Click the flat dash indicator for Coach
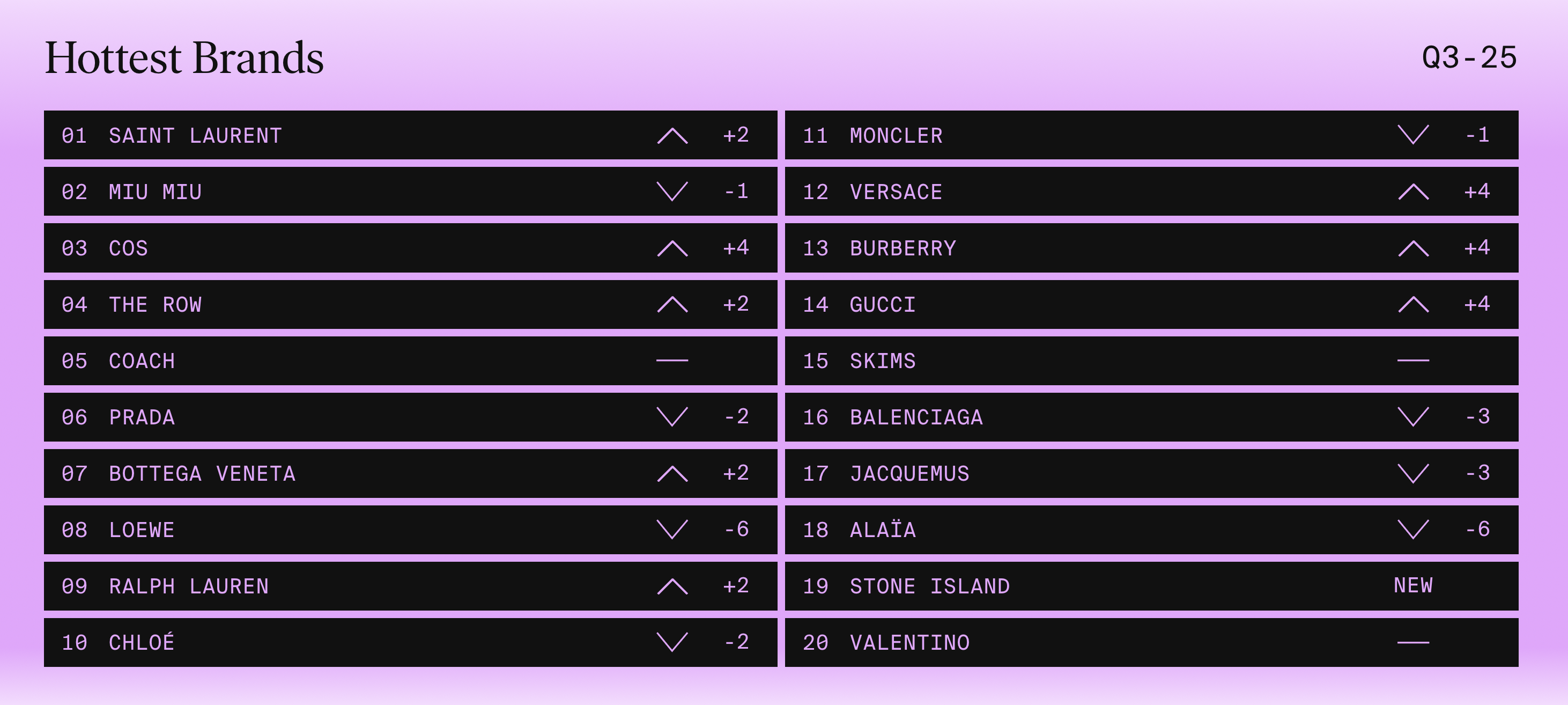 pyautogui.click(x=672, y=361)
